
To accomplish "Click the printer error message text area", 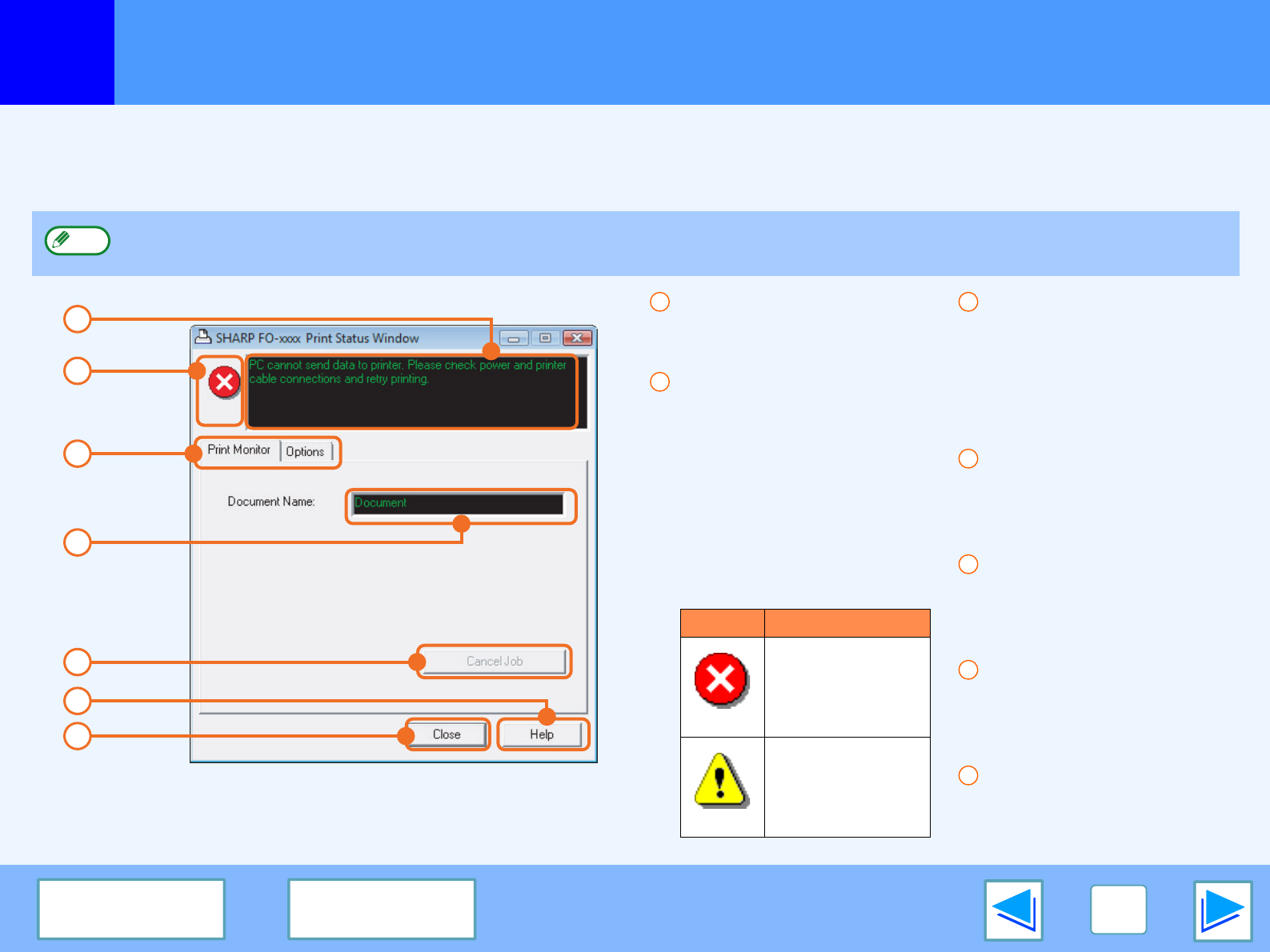I will [411, 392].
